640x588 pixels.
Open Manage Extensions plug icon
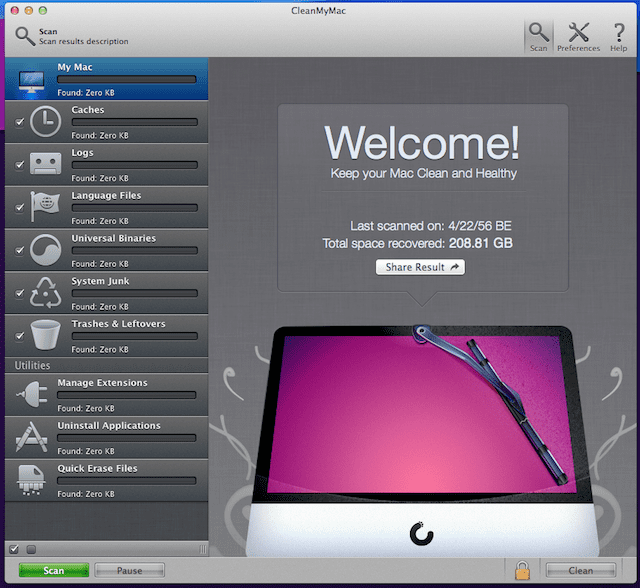(x=31, y=394)
